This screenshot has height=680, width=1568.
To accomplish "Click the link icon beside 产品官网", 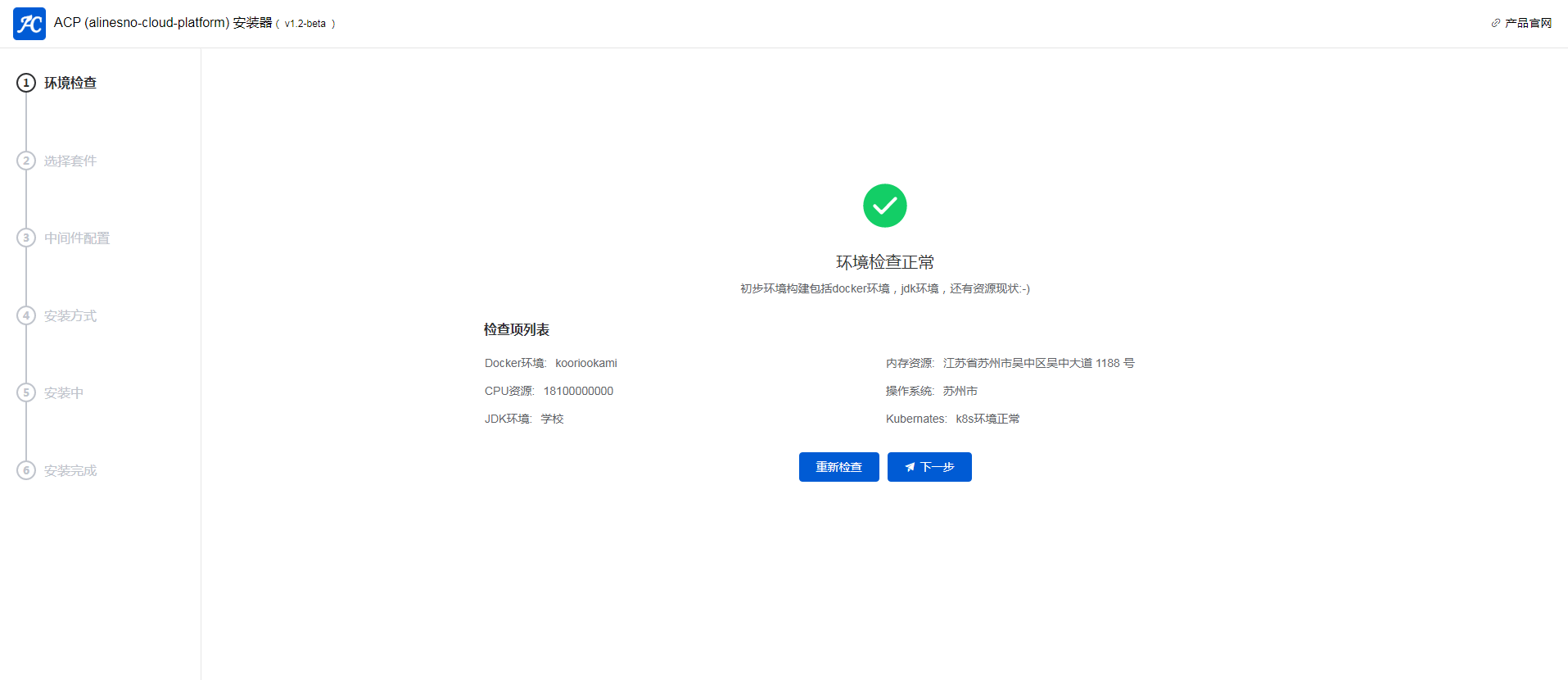I will [1495, 23].
